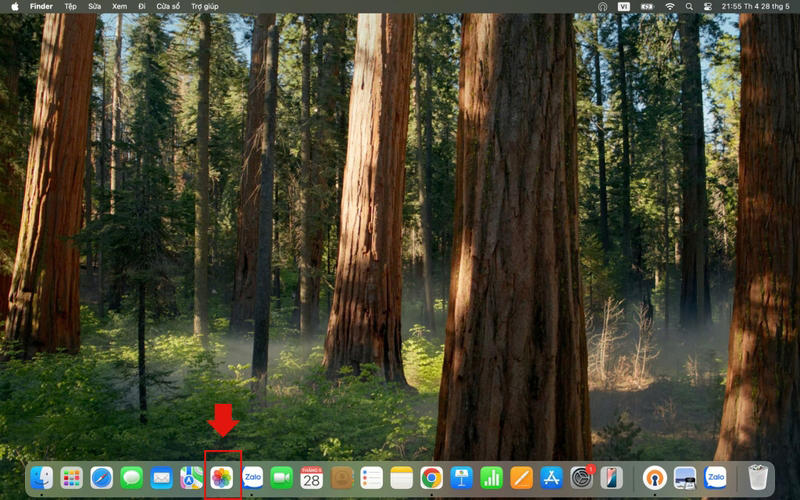The image size is (800, 500).
Task: Open the orange keyhole VPN app
Action: pyautogui.click(x=655, y=478)
